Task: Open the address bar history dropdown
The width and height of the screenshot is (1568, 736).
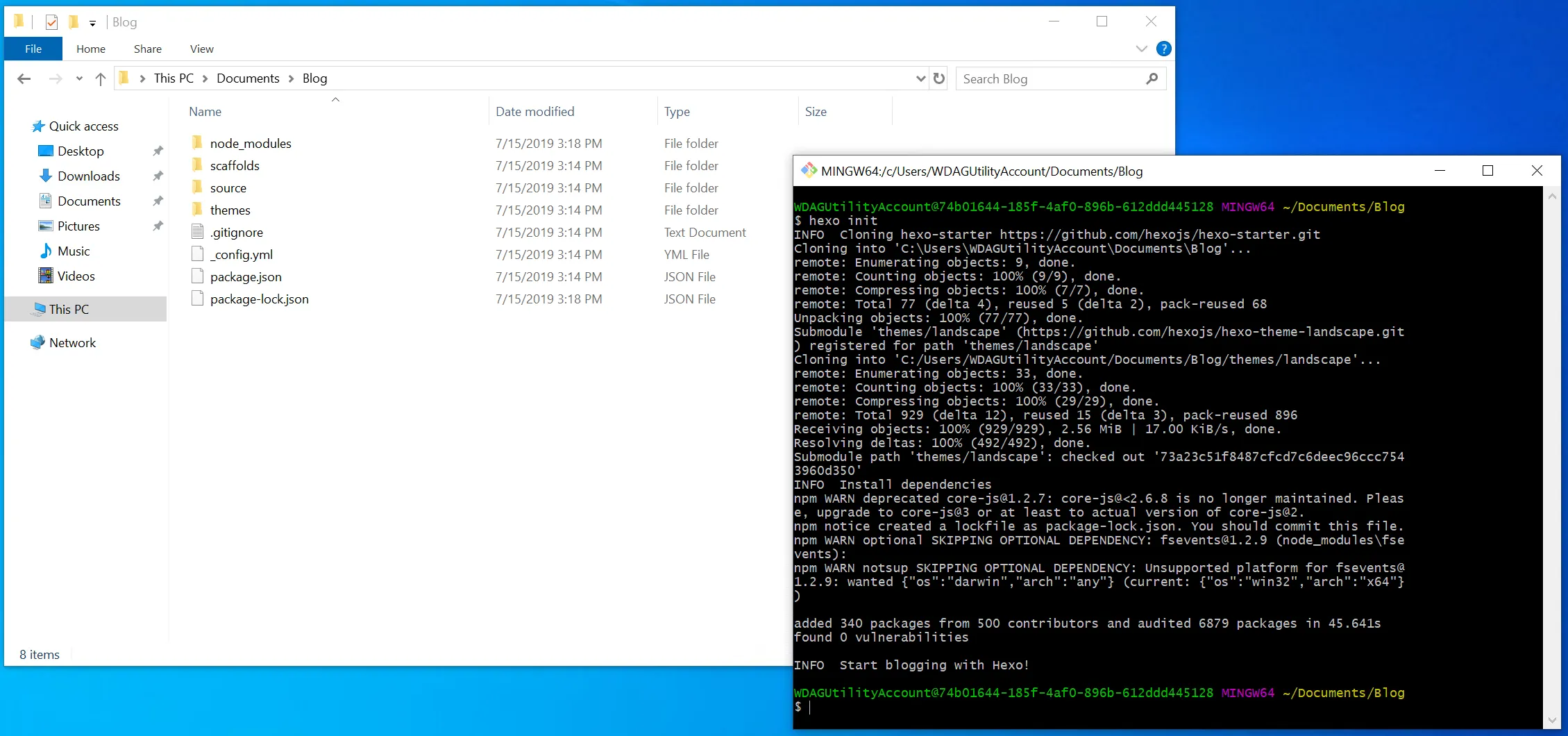Action: pyautogui.click(x=920, y=78)
